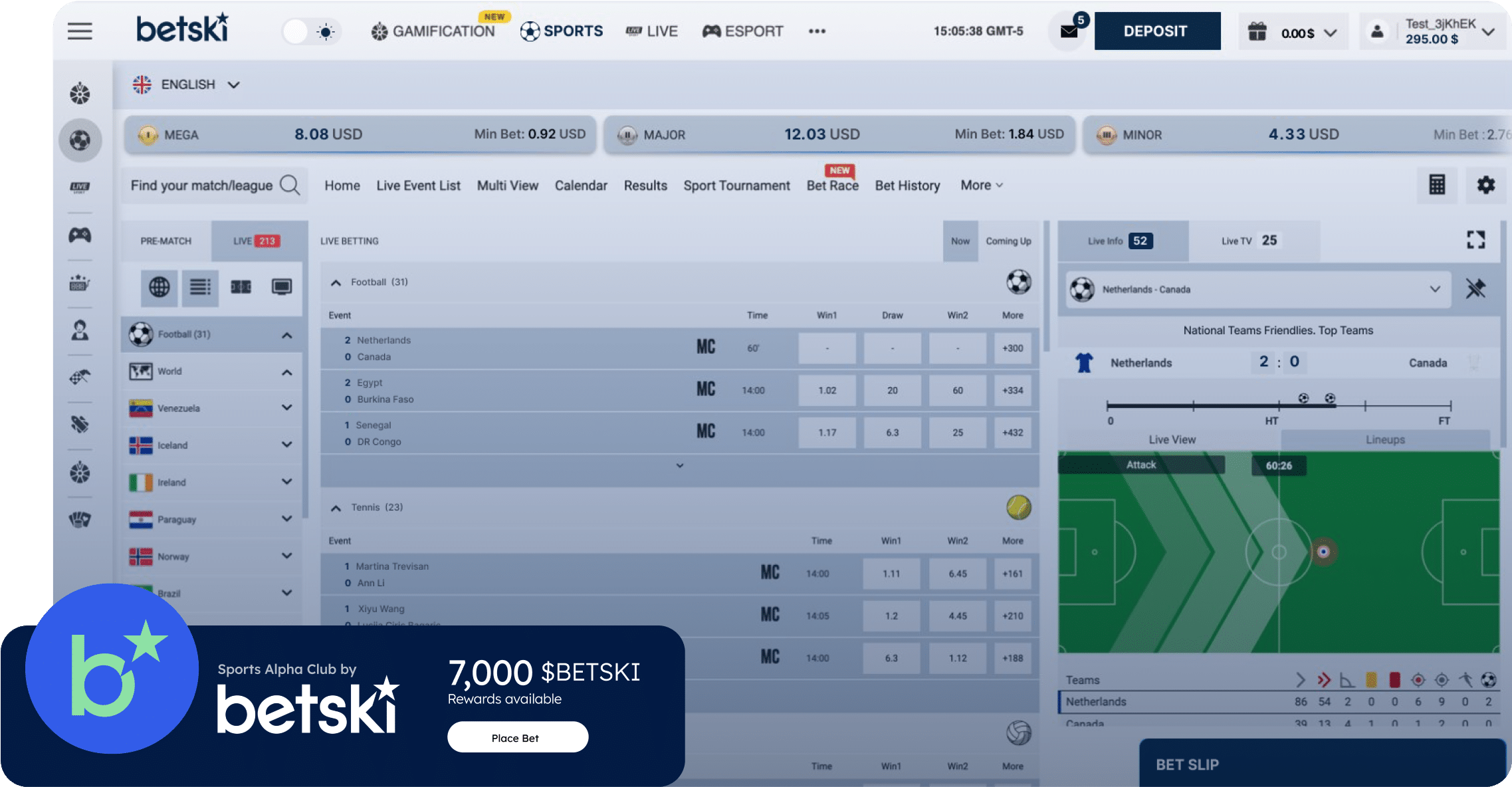This screenshot has width=1512, height=787.
Task: Open the Netherlands - Canada match dropdown
Action: click(x=1258, y=289)
